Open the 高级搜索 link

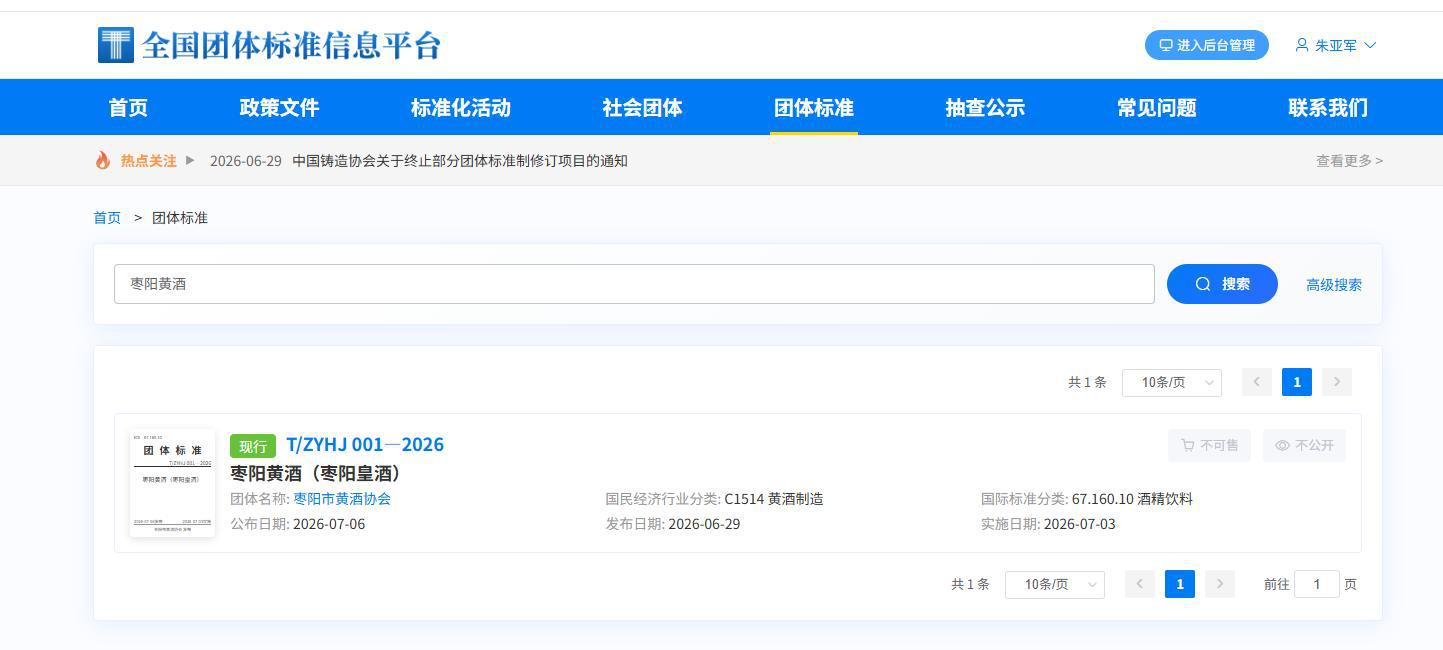pos(1334,285)
